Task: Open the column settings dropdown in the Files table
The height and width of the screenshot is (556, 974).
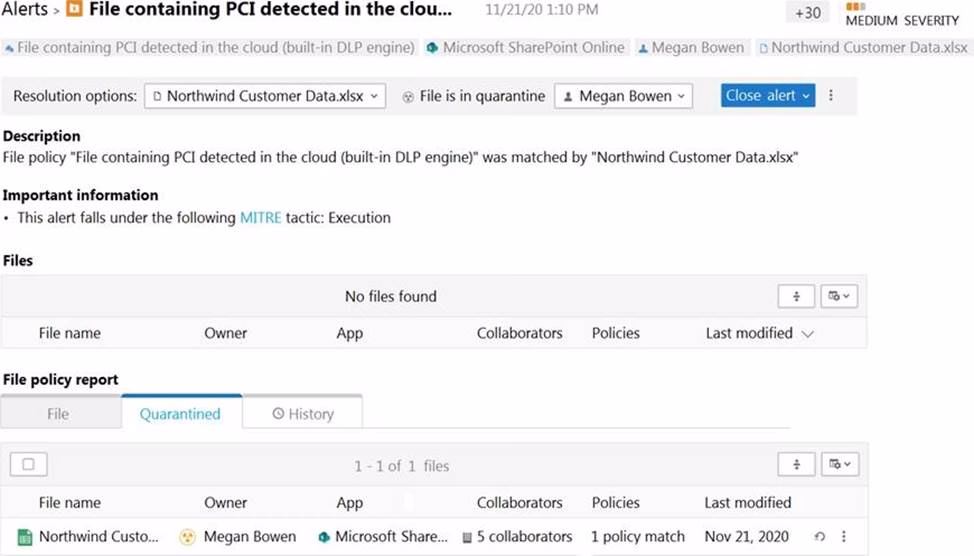Action: pyautogui.click(x=838, y=296)
